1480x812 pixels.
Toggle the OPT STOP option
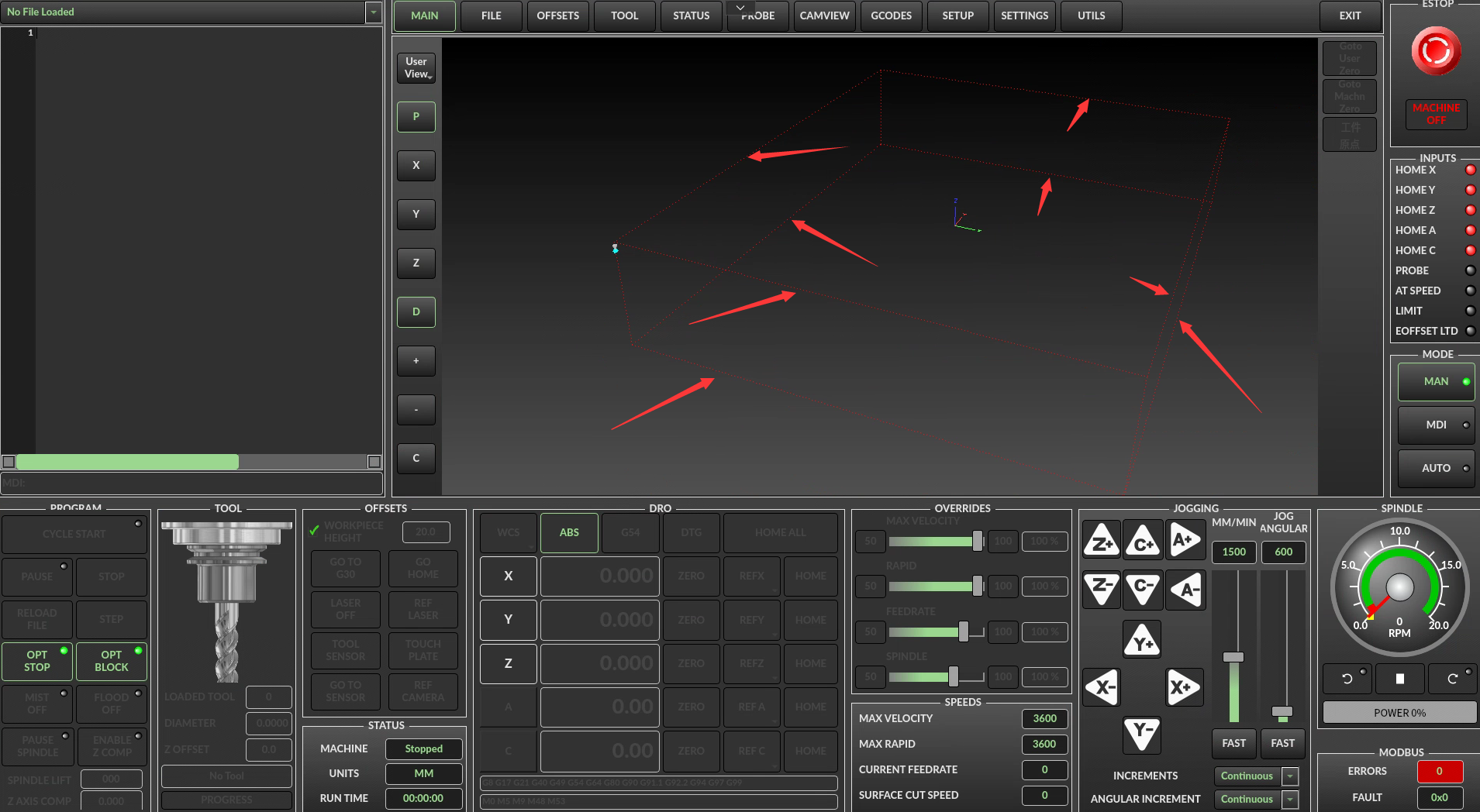[37, 661]
